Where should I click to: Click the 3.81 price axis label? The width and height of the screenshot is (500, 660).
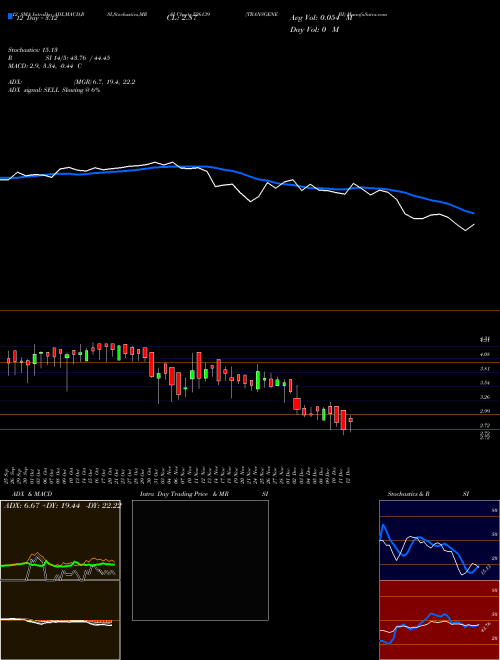click(484, 369)
